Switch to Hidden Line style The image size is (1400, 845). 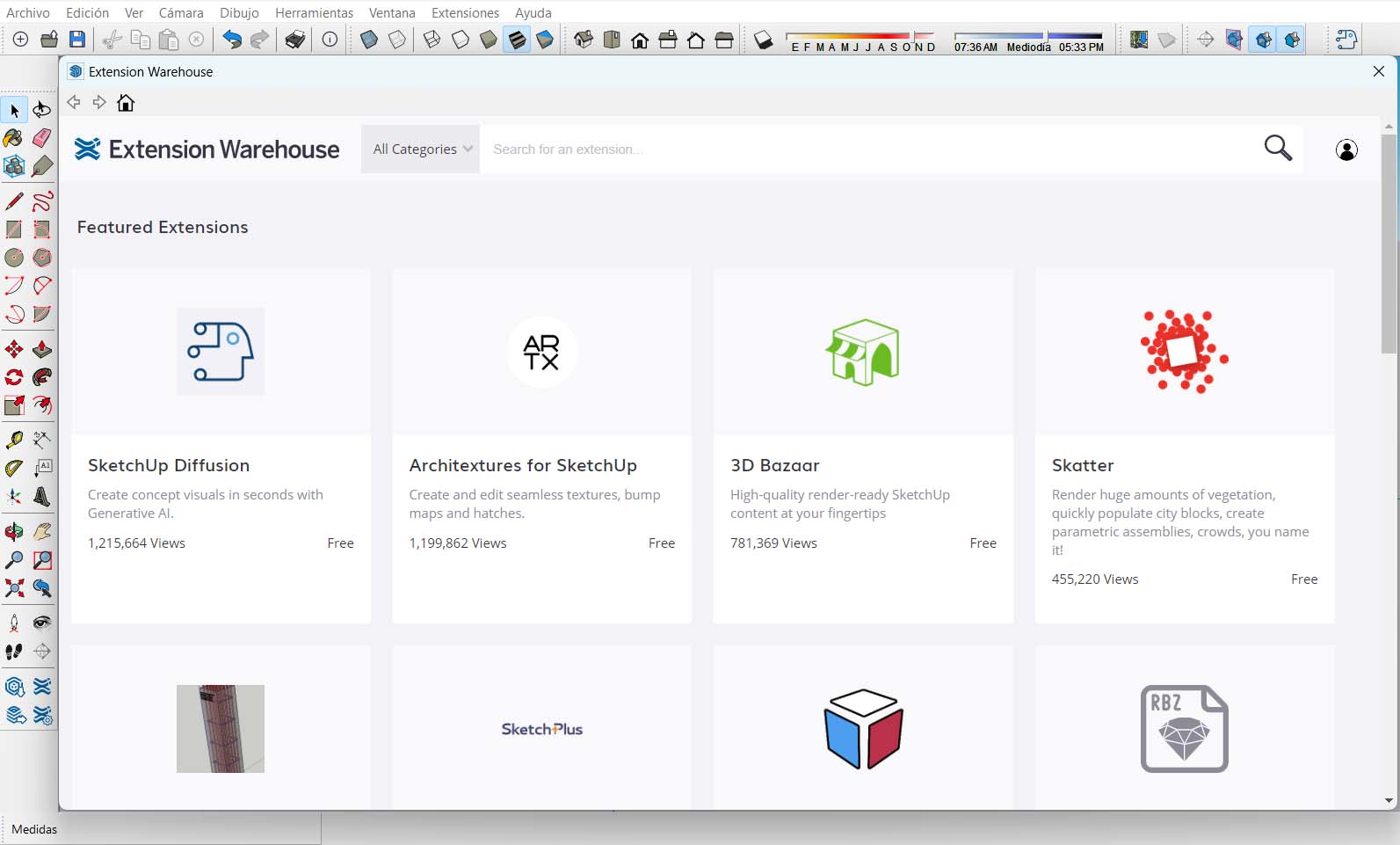point(460,40)
